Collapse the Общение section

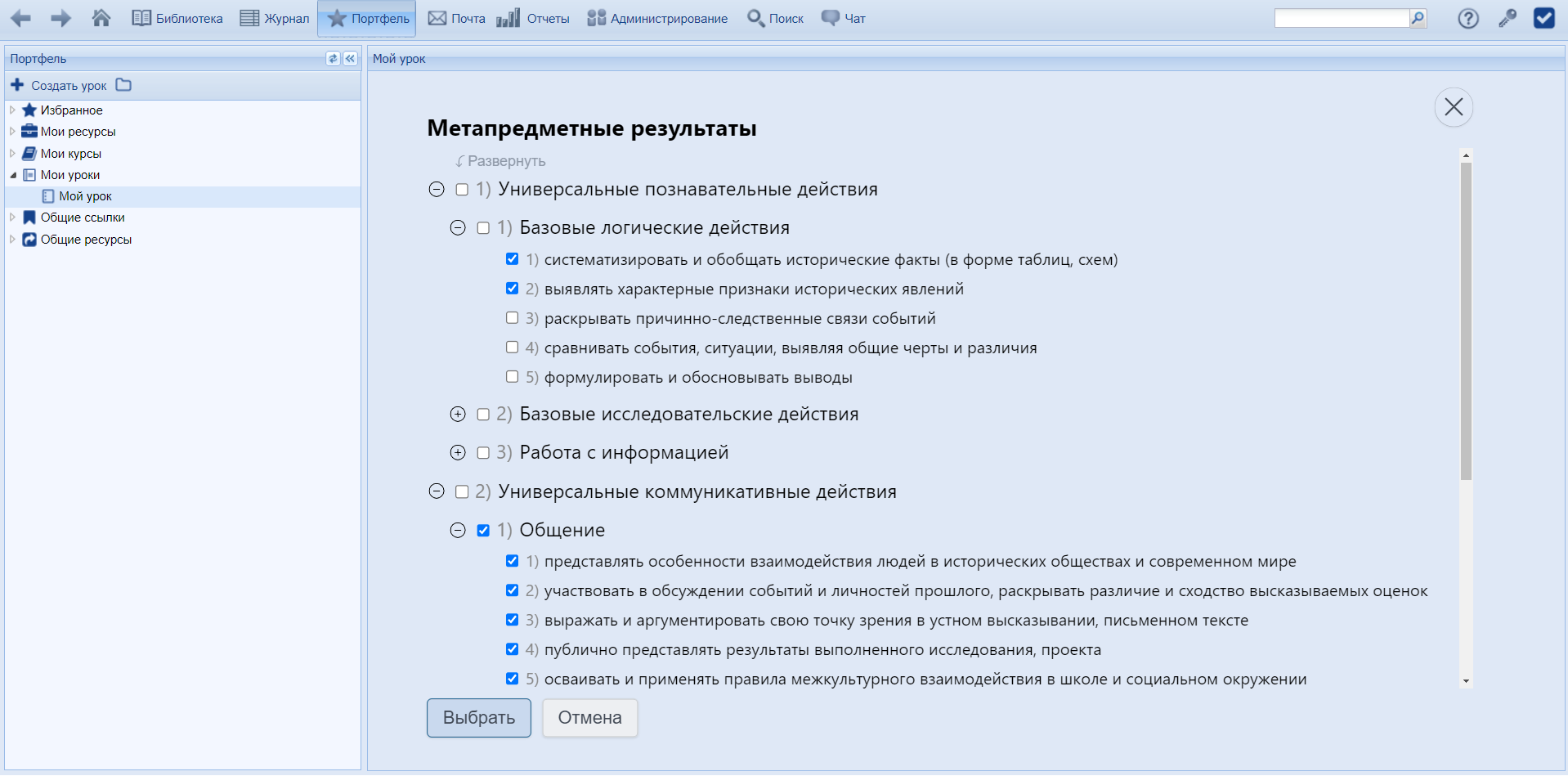coord(458,531)
